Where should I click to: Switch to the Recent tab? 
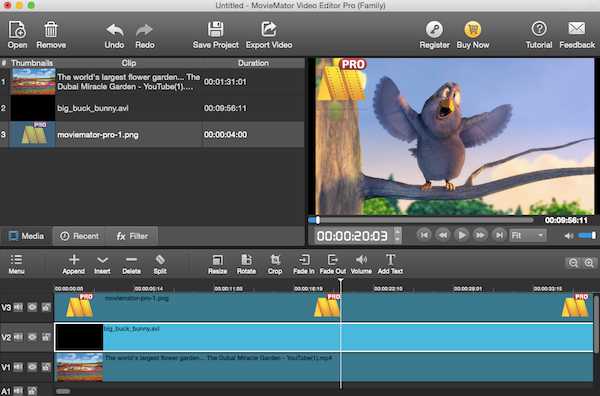[80, 236]
